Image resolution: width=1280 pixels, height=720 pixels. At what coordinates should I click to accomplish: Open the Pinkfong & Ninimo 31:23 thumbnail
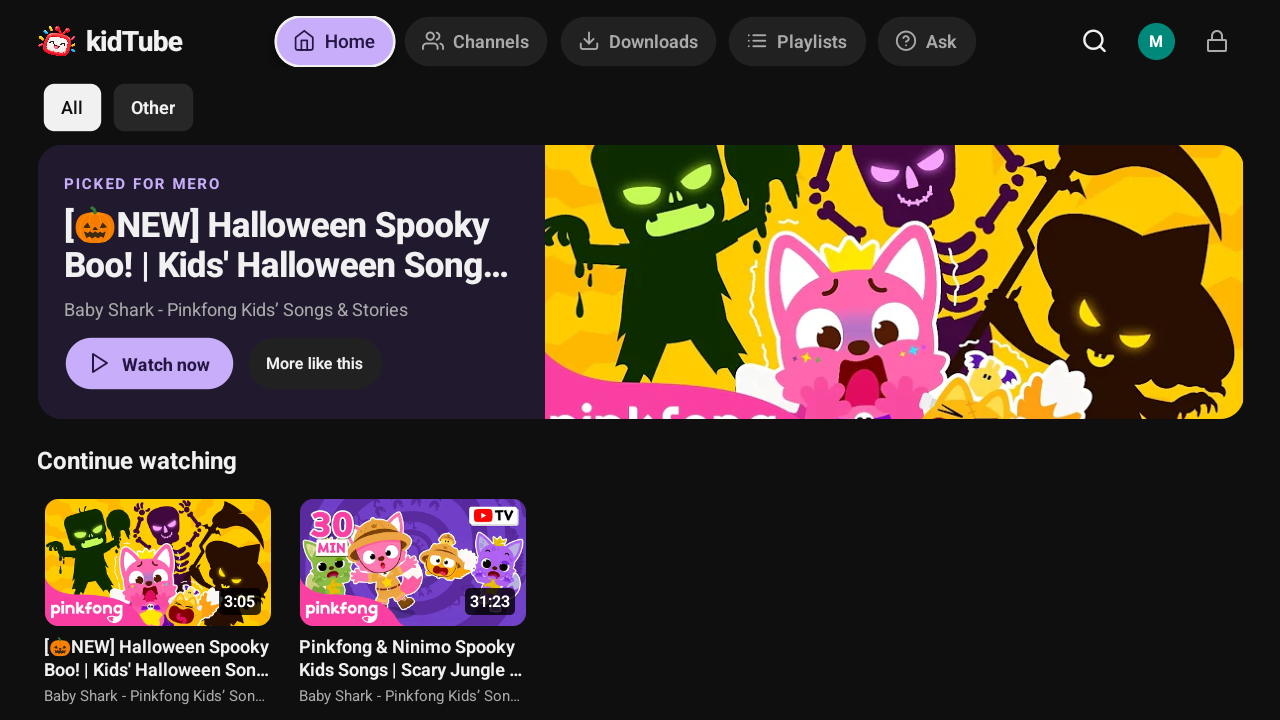413,562
